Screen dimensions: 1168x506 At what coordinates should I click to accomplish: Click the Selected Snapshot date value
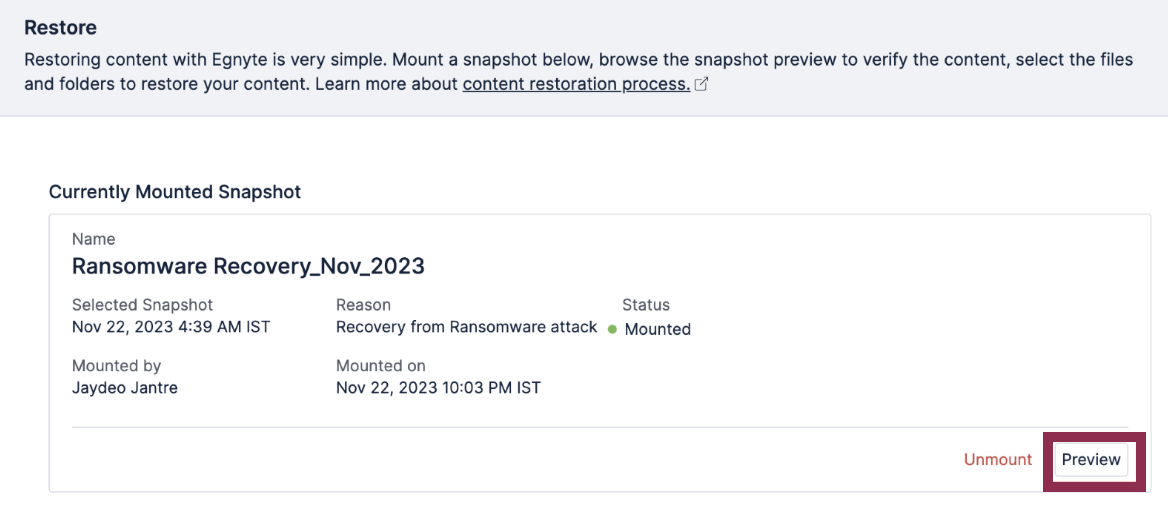click(x=171, y=326)
